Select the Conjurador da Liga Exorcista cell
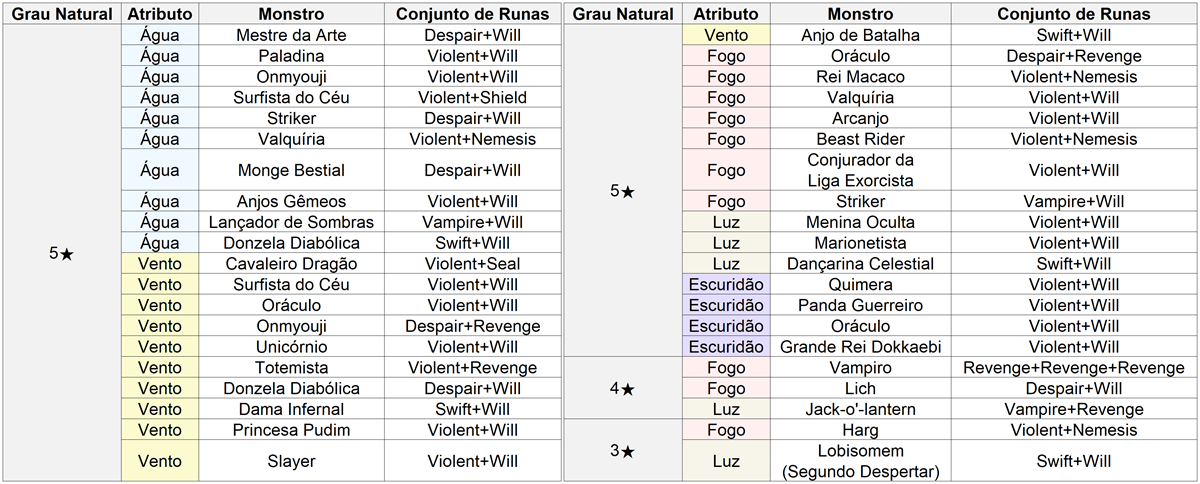1200x484 pixels. coord(860,170)
